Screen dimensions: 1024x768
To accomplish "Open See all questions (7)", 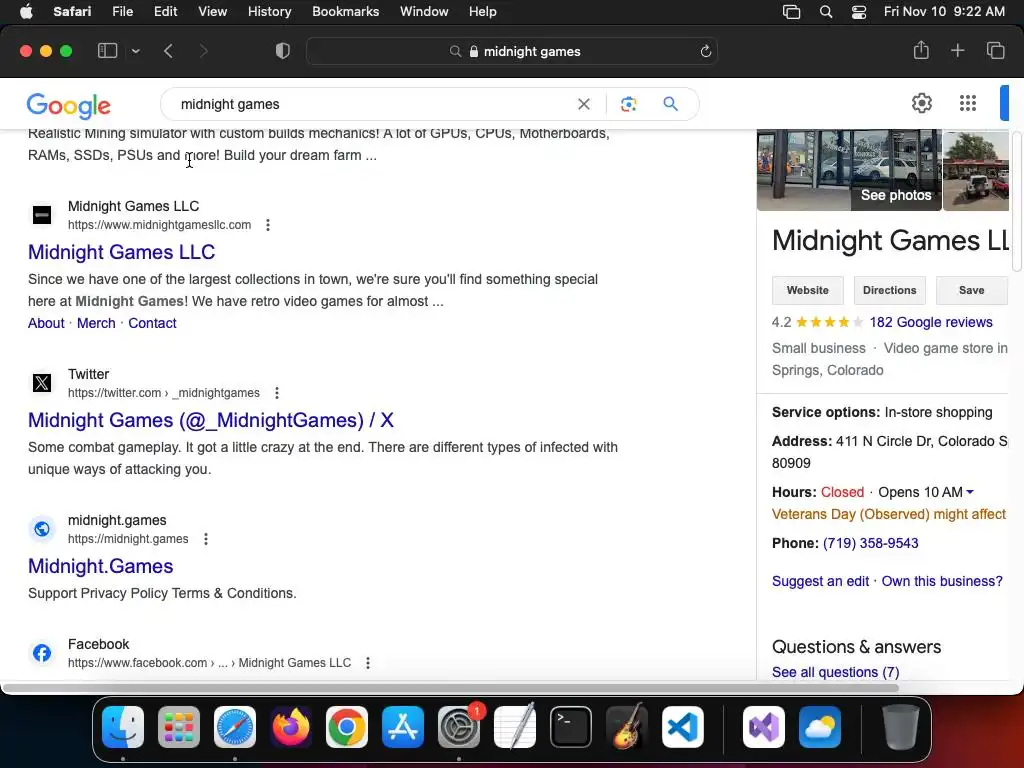I will [x=835, y=672].
